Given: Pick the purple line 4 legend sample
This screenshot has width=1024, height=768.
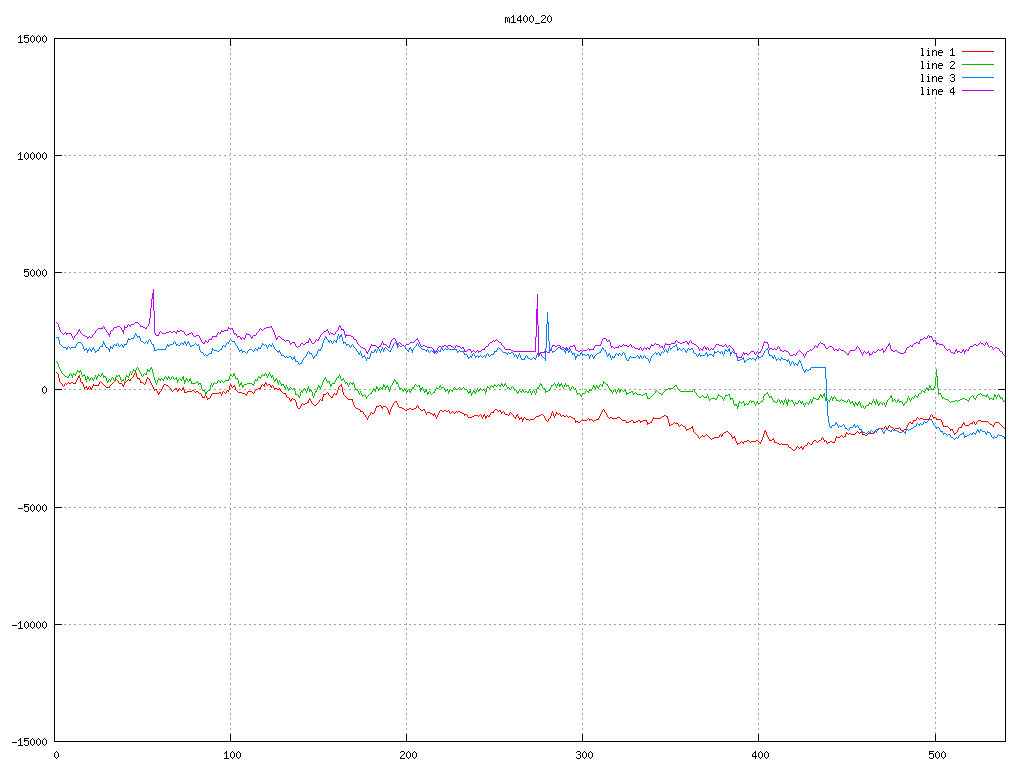Looking at the screenshot, I should [979, 91].
